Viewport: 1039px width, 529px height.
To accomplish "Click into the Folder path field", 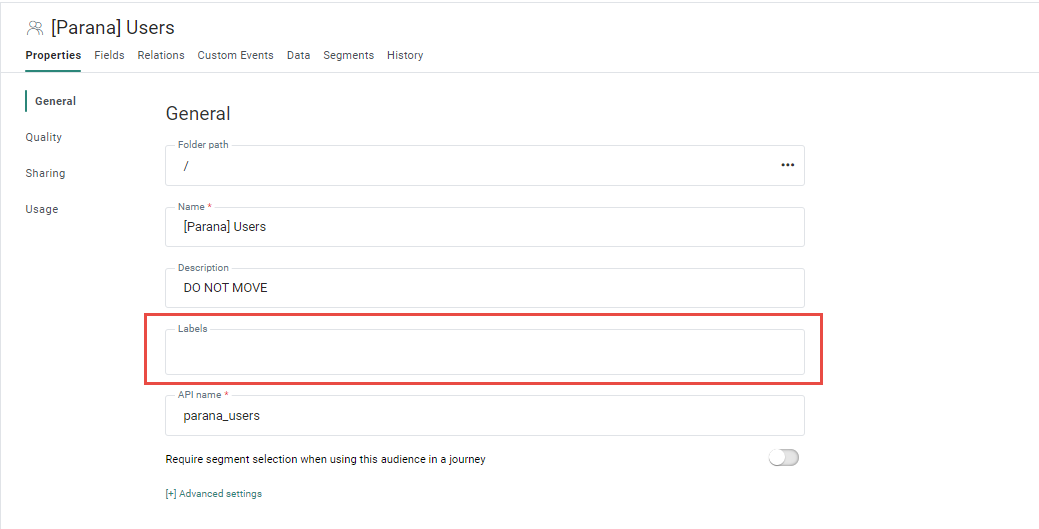I will 470,166.
